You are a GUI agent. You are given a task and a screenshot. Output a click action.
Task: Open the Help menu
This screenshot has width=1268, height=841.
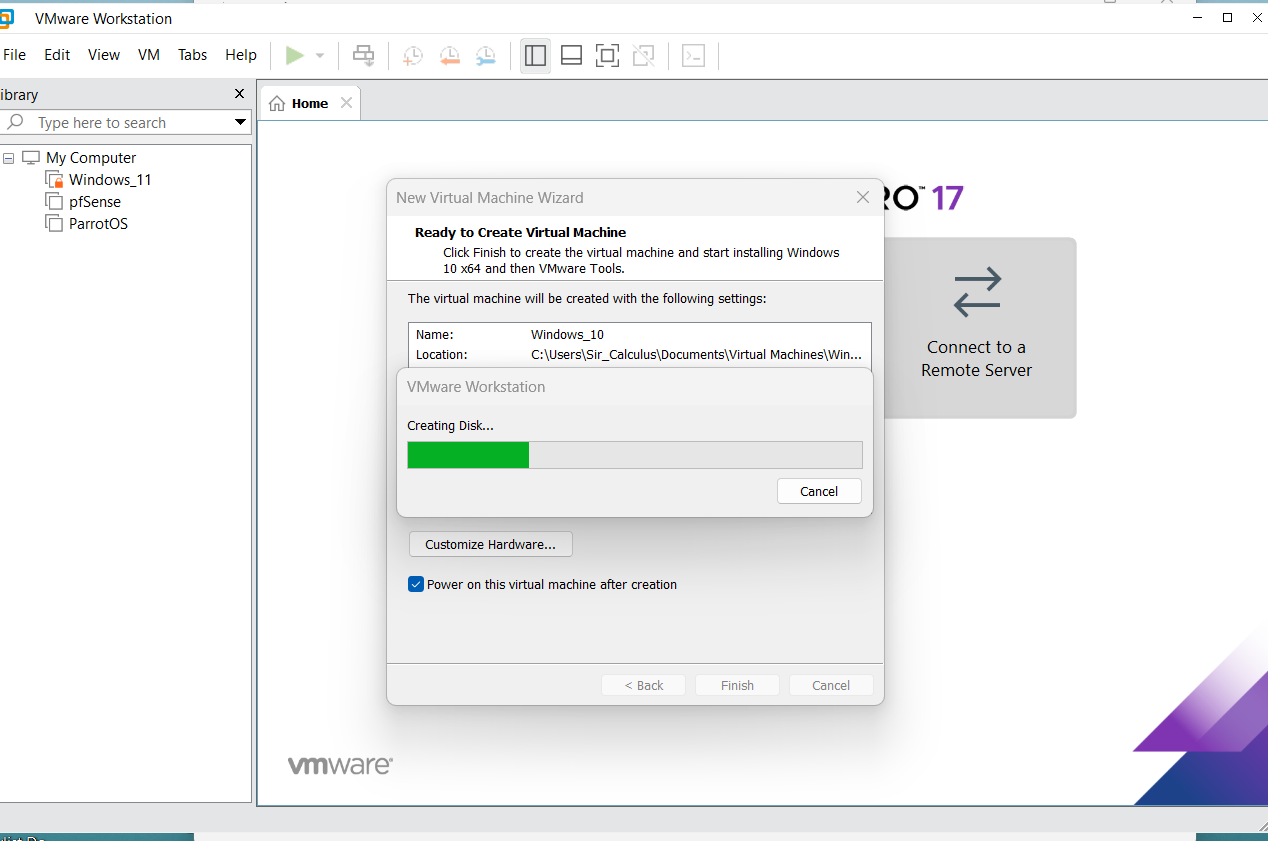point(241,55)
